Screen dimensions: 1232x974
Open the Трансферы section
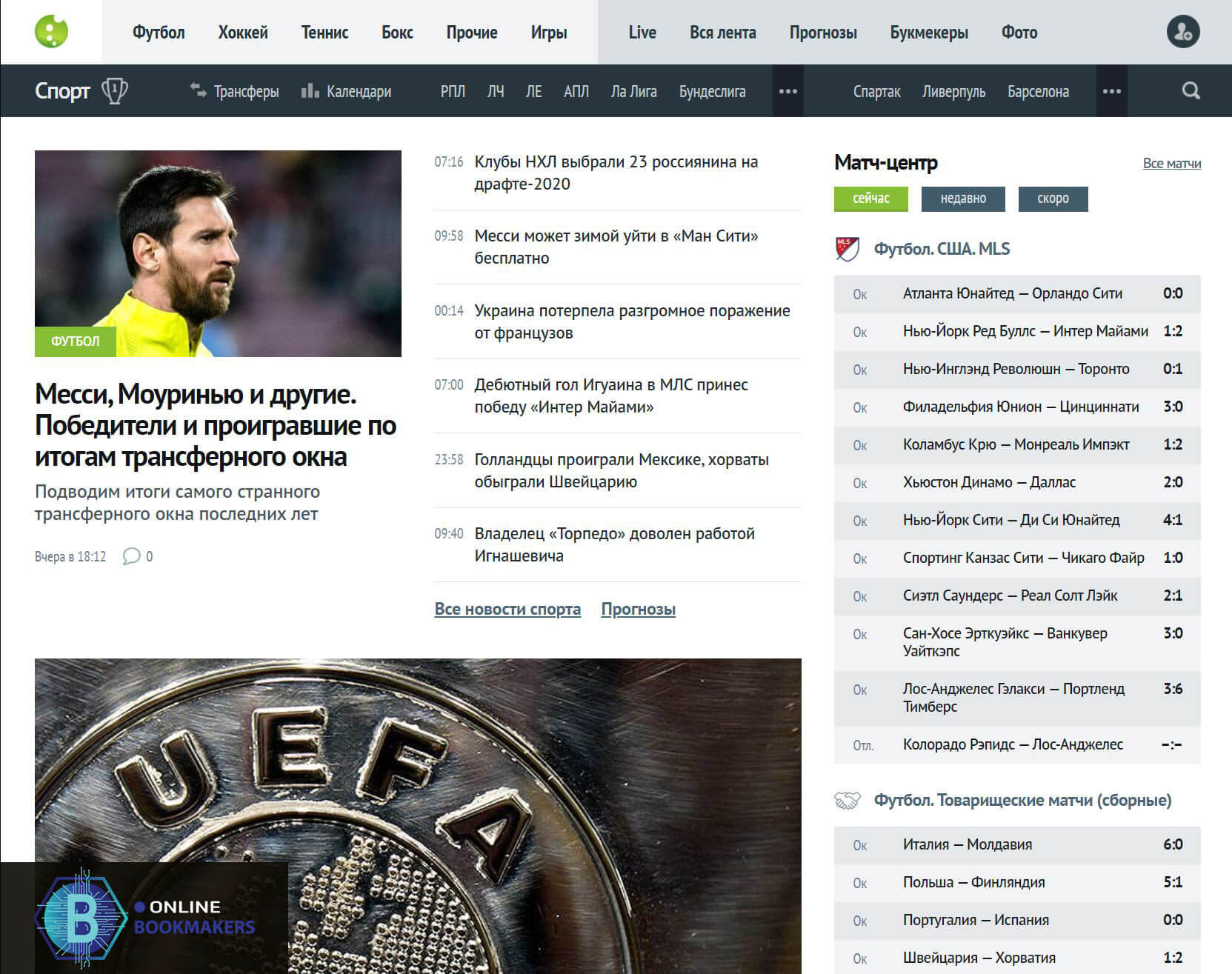(234, 91)
